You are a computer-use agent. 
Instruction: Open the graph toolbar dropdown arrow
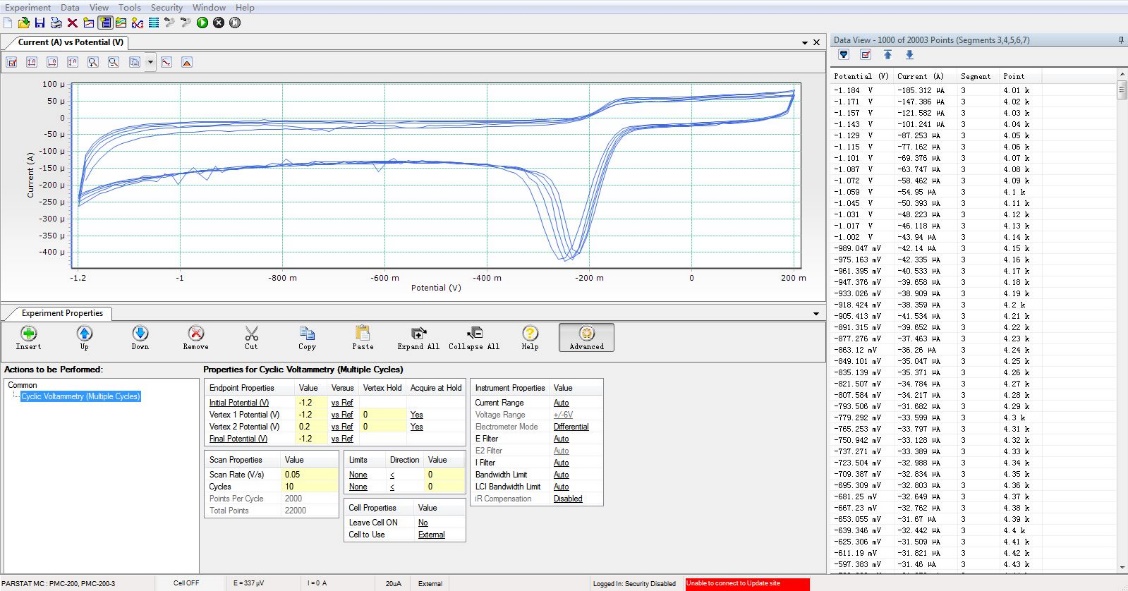150,62
